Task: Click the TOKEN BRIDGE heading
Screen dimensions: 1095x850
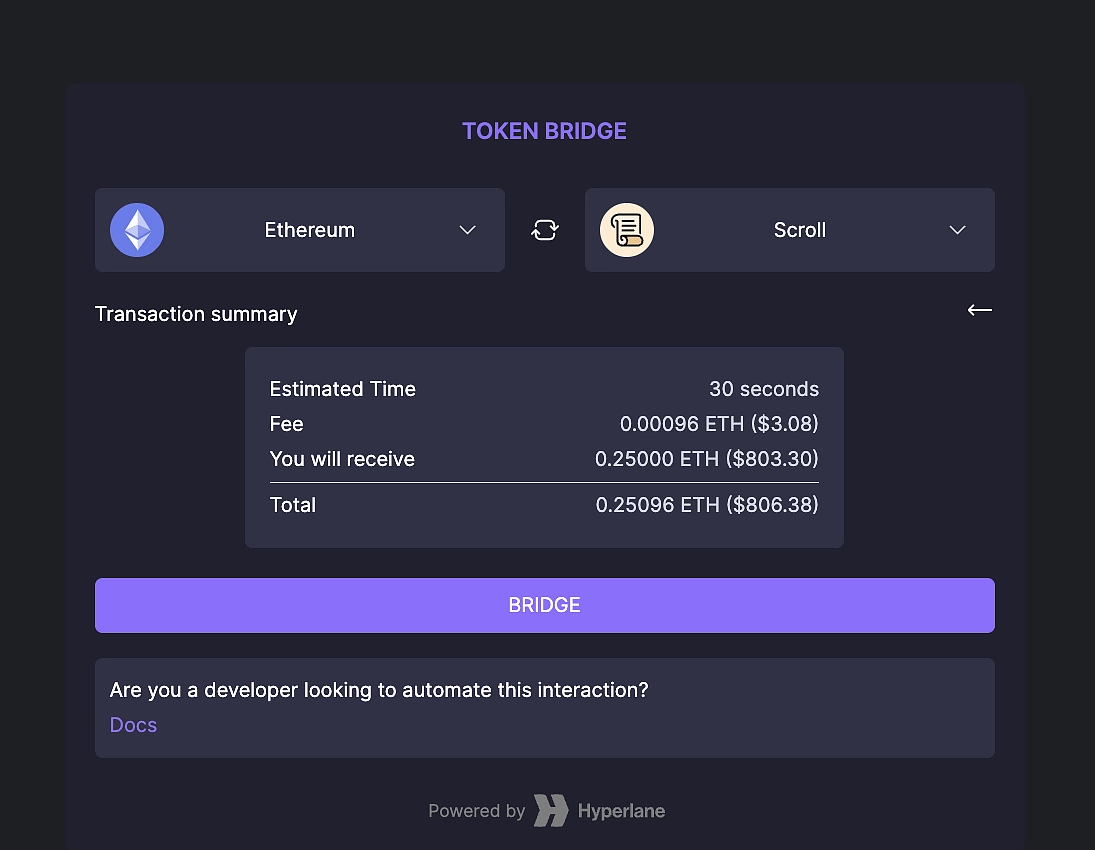Action: (544, 131)
